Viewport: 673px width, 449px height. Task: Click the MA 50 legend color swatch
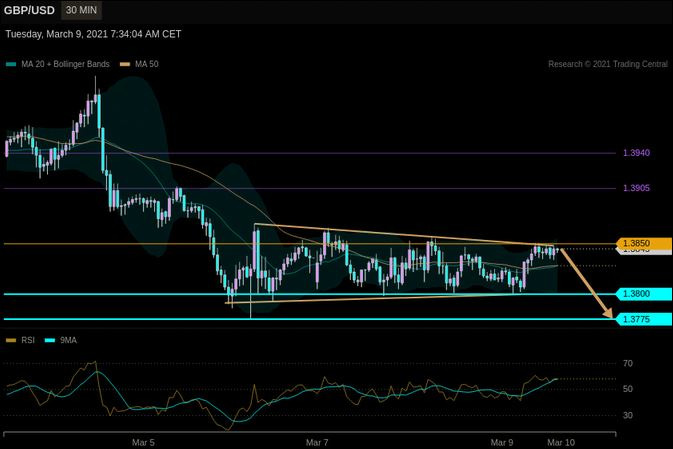(x=124, y=64)
